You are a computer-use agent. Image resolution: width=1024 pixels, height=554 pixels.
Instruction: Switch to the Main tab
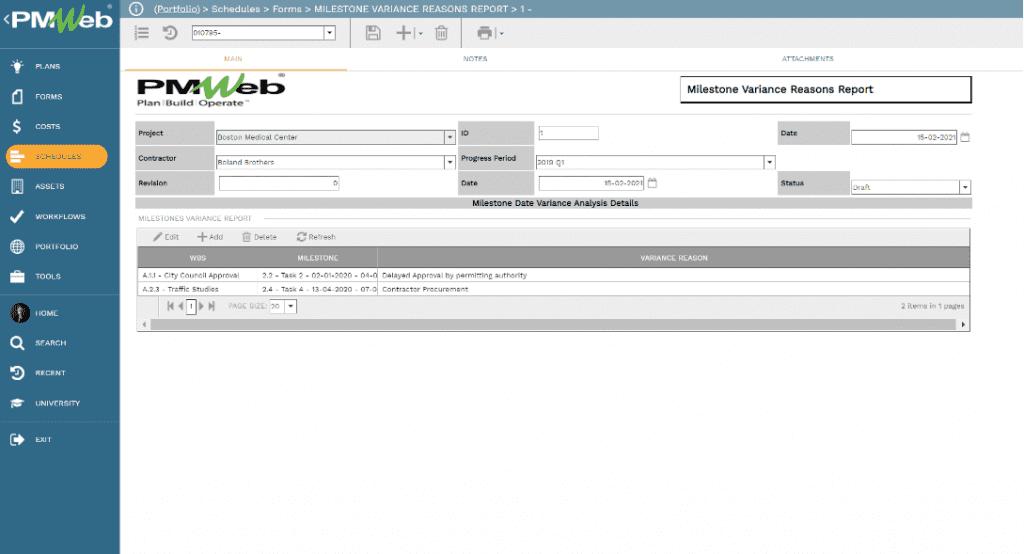pos(233,59)
